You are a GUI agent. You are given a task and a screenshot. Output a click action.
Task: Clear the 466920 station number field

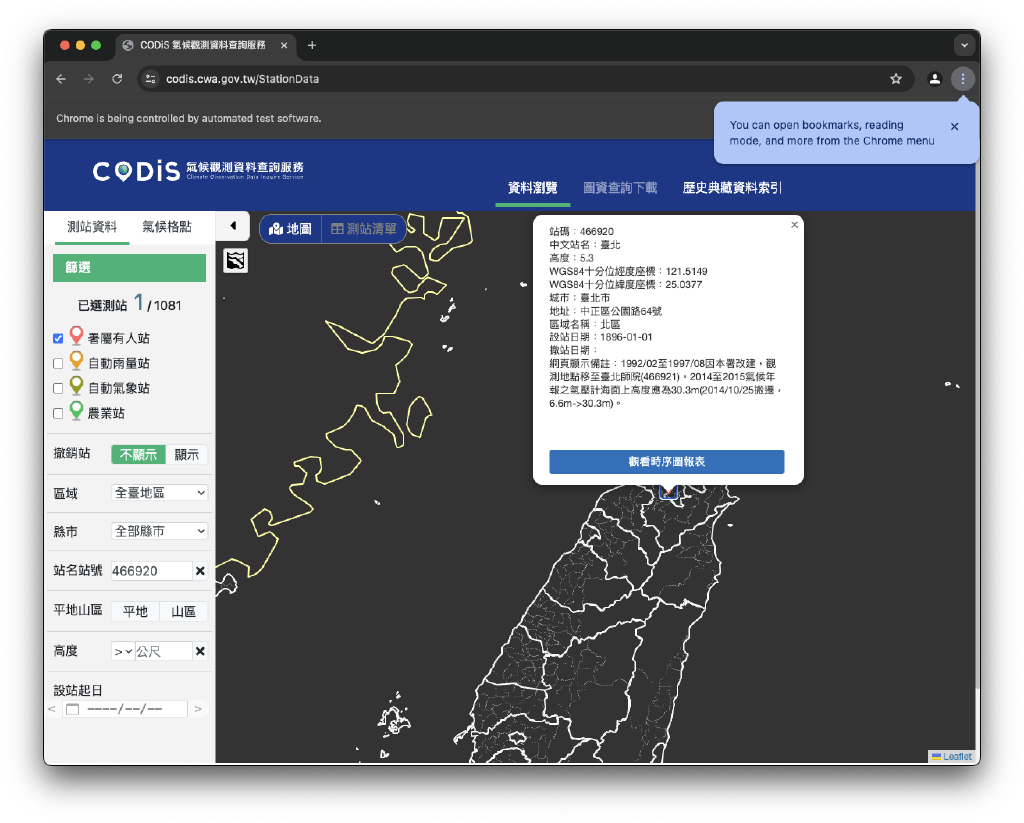click(x=201, y=571)
